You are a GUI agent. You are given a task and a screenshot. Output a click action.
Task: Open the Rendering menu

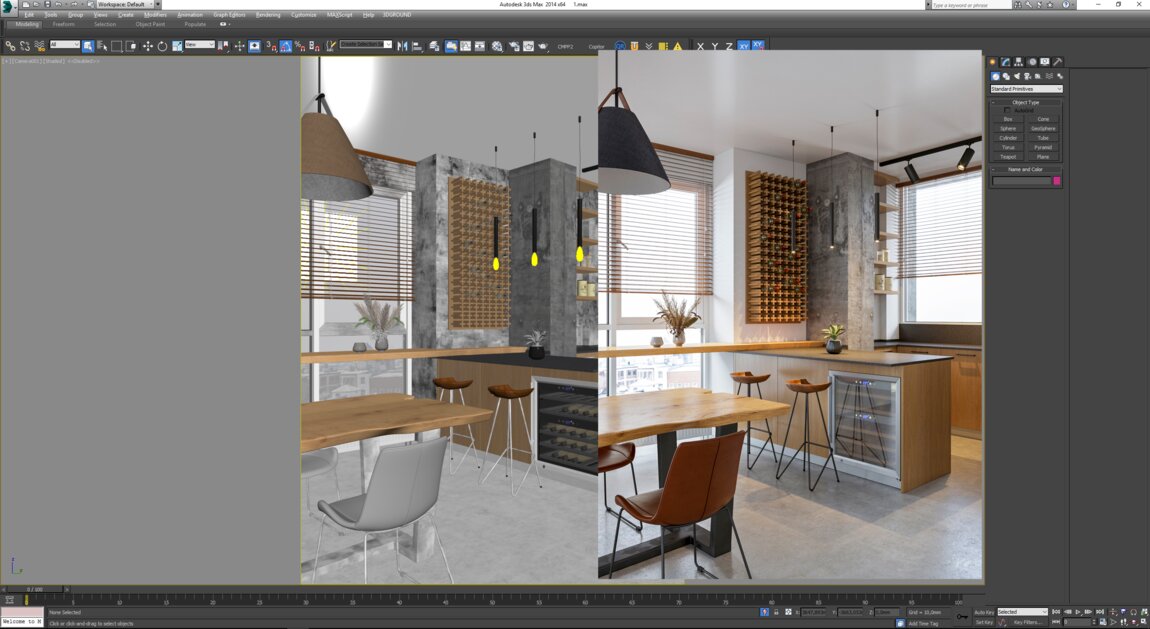click(x=268, y=15)
